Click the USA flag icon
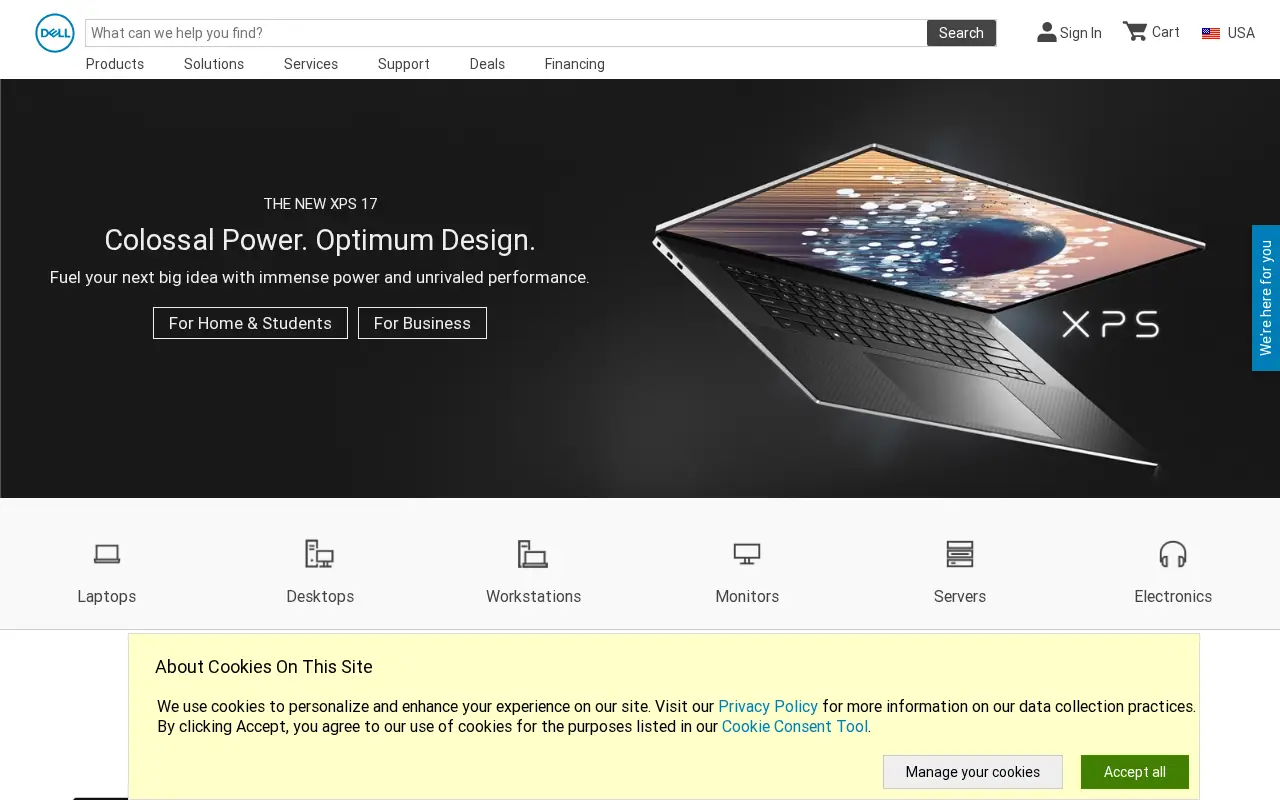 click(1211, 33)
